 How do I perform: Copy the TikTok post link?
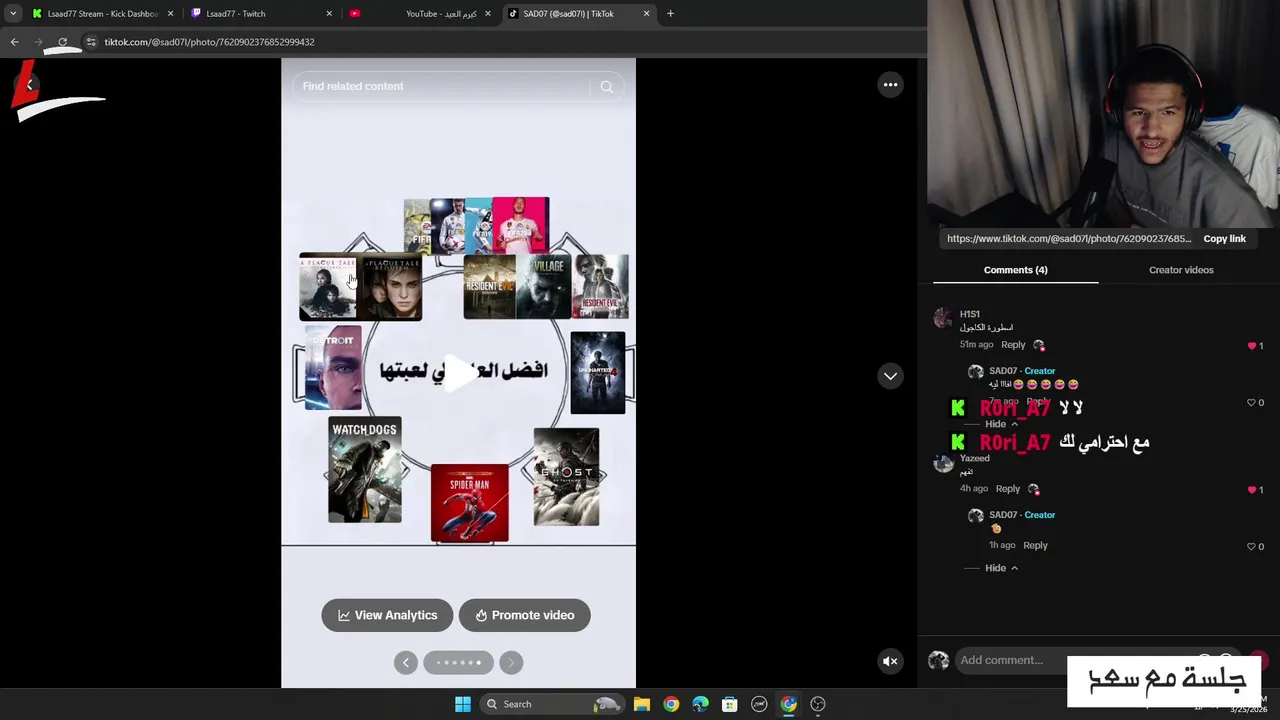[1224, 239]
